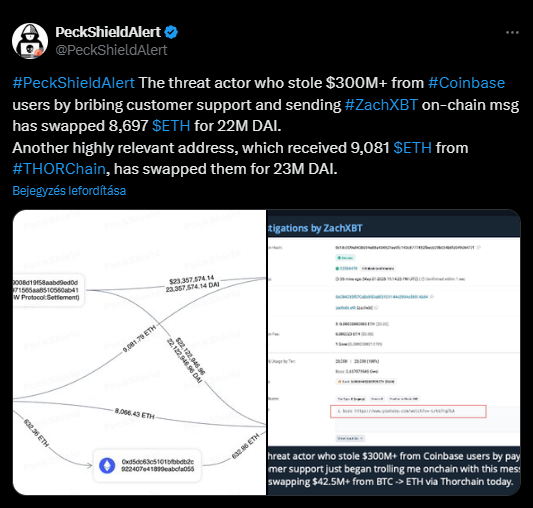
Task: Open the #ZachXBT hashtag
Action: [381, 105]
